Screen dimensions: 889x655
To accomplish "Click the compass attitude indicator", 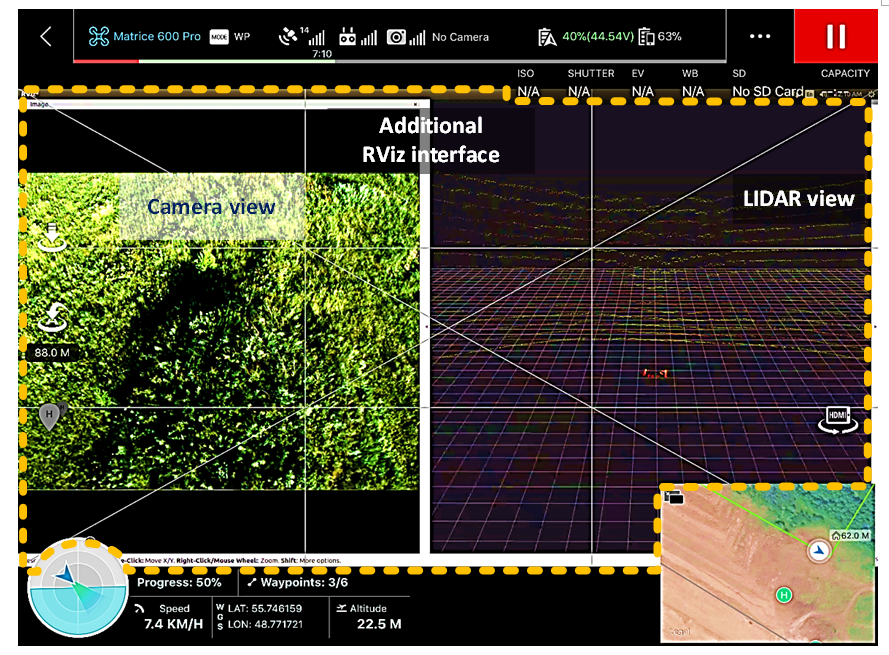I will point(78,587).
